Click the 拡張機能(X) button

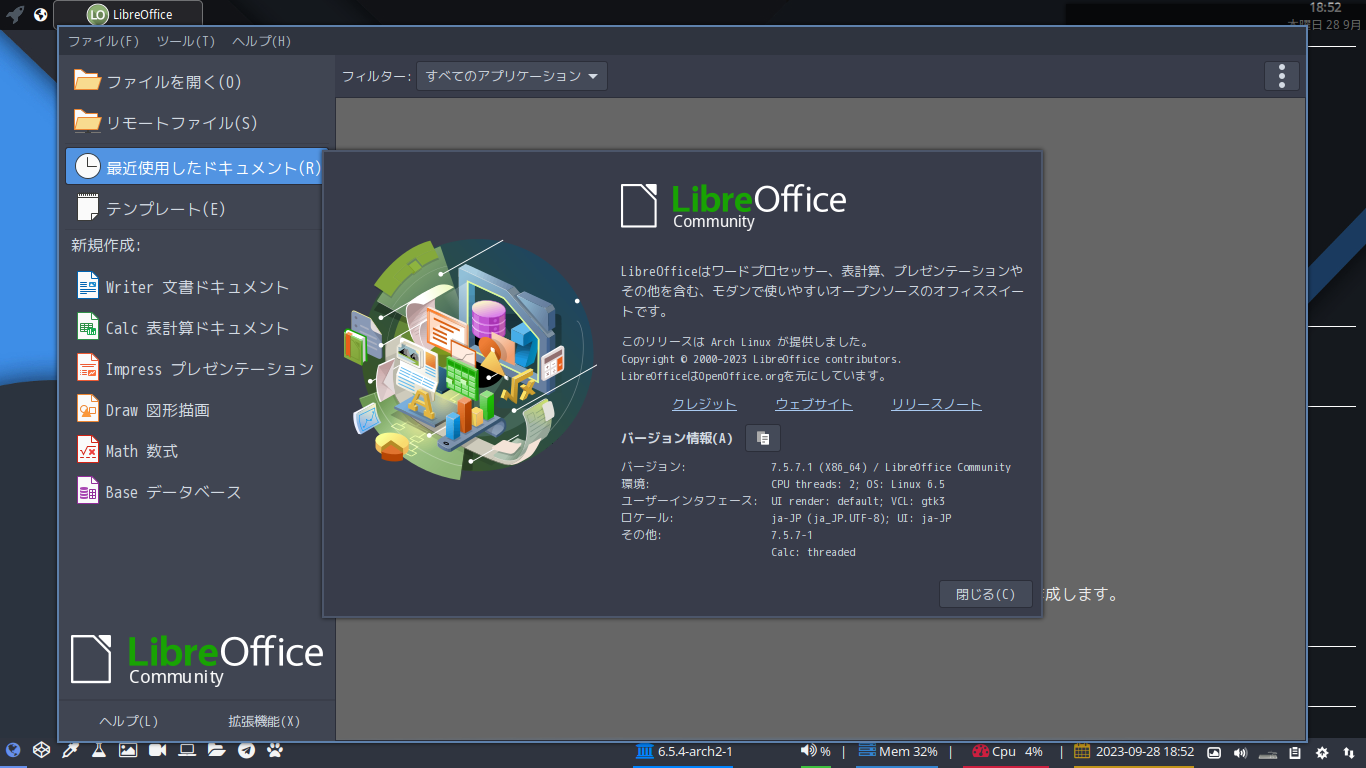click(x=264, y=721)
